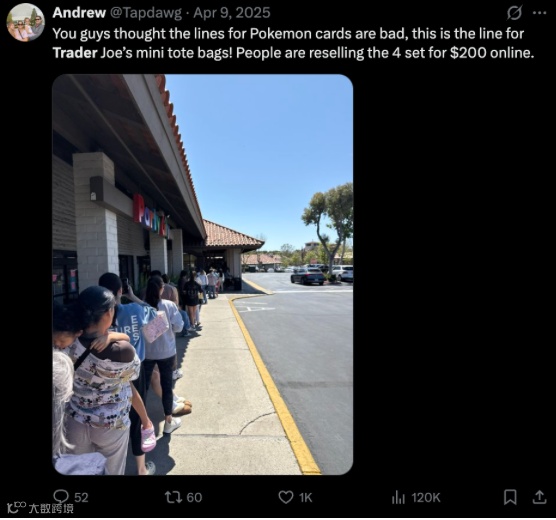The image size is (556, 520).
Task: Click the 120K views count
Action: (426, 498)
